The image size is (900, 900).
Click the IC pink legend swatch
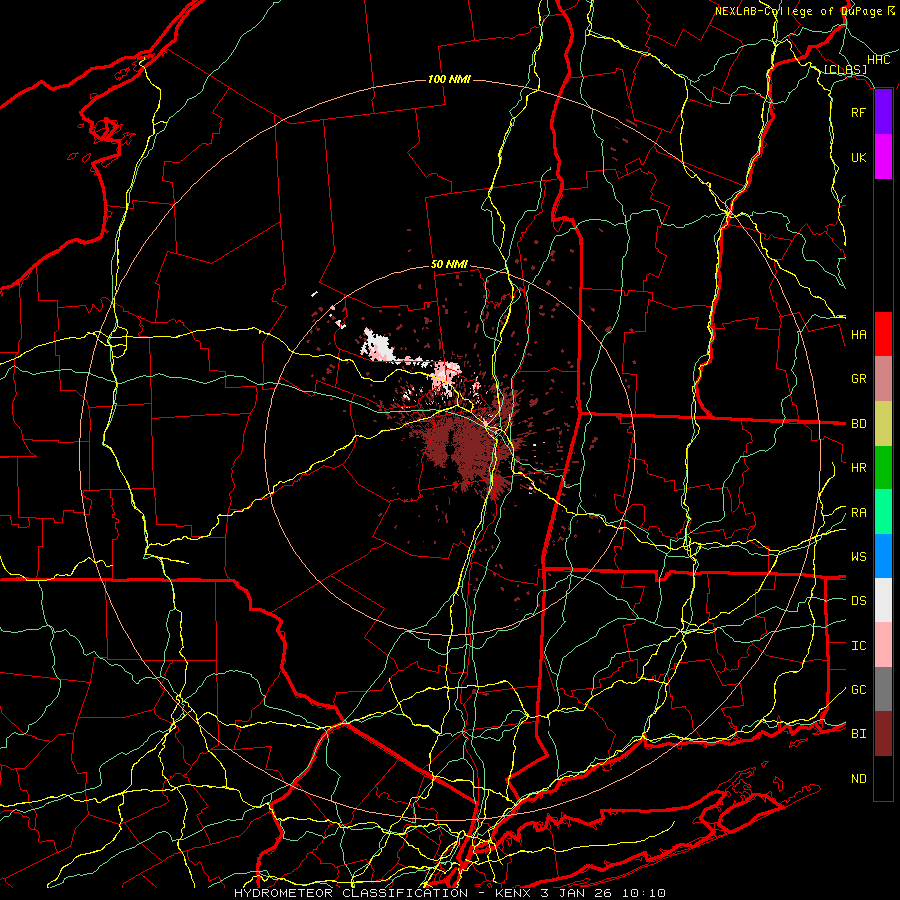coord(883,645)
